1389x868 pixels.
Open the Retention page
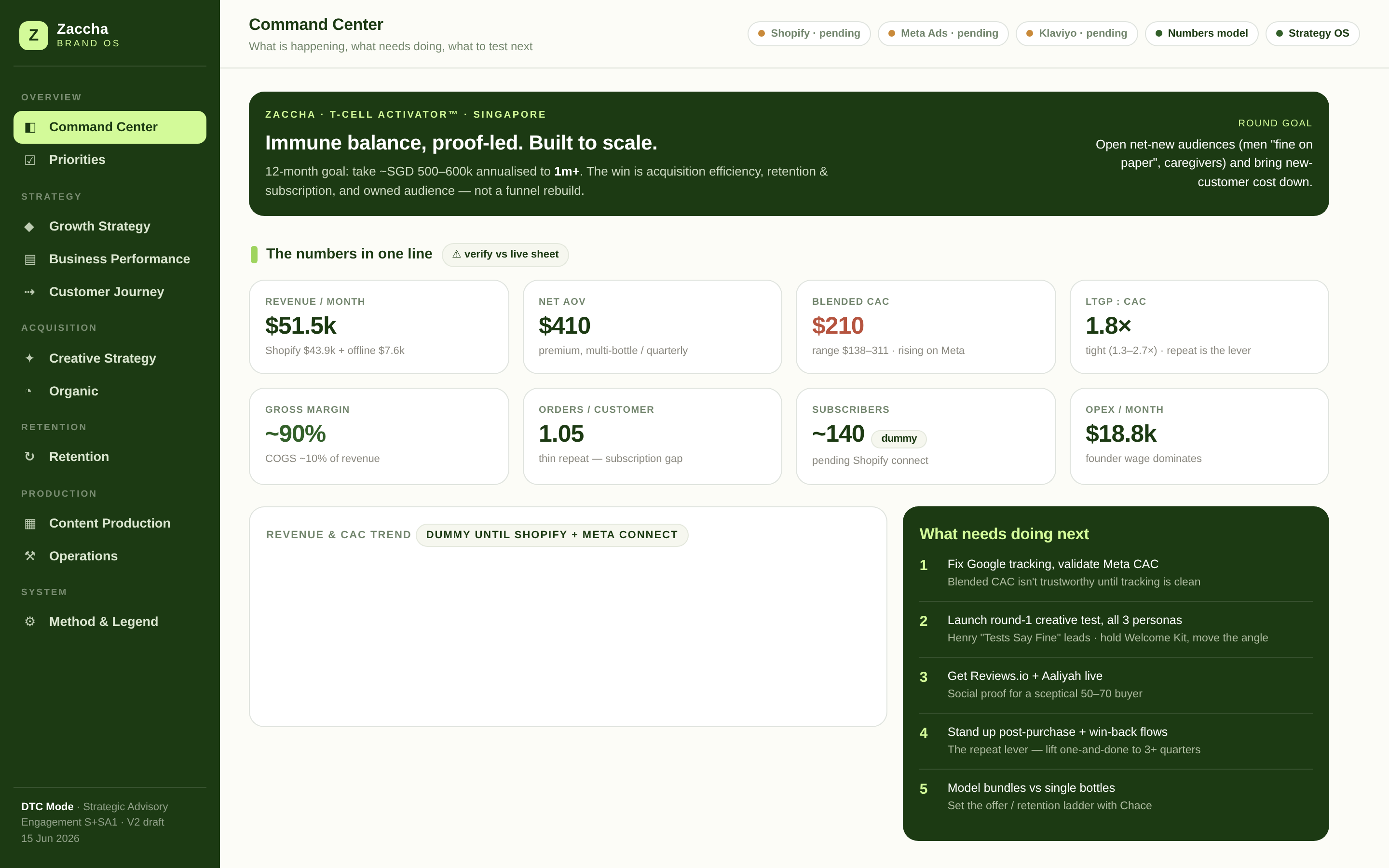(109, 457)
